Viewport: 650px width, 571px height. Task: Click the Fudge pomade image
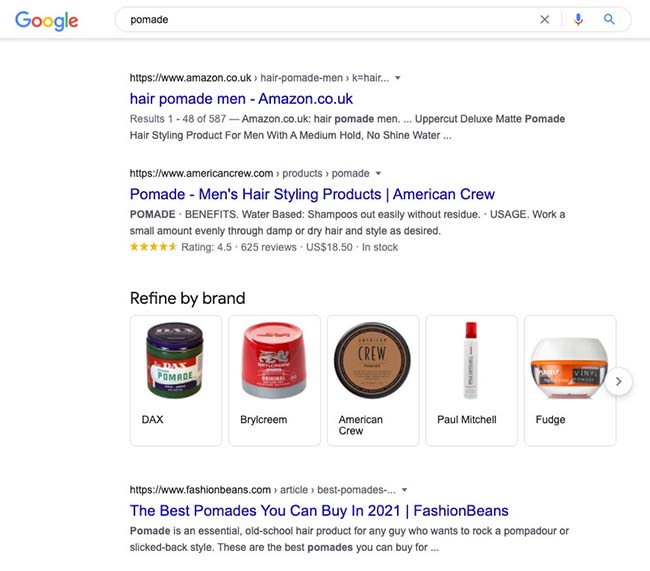568,360
